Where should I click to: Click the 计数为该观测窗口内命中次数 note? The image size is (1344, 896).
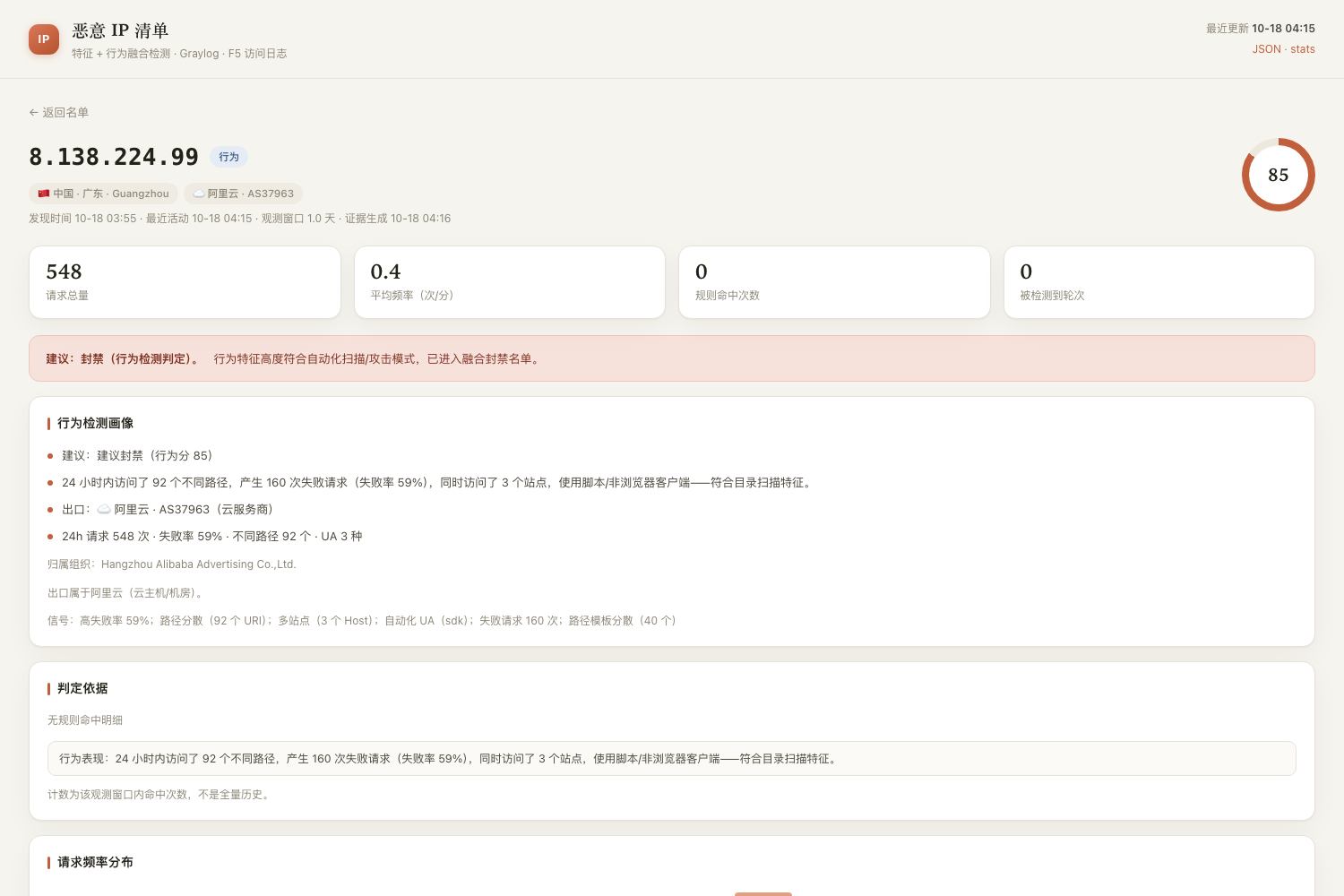coord(160,794)
